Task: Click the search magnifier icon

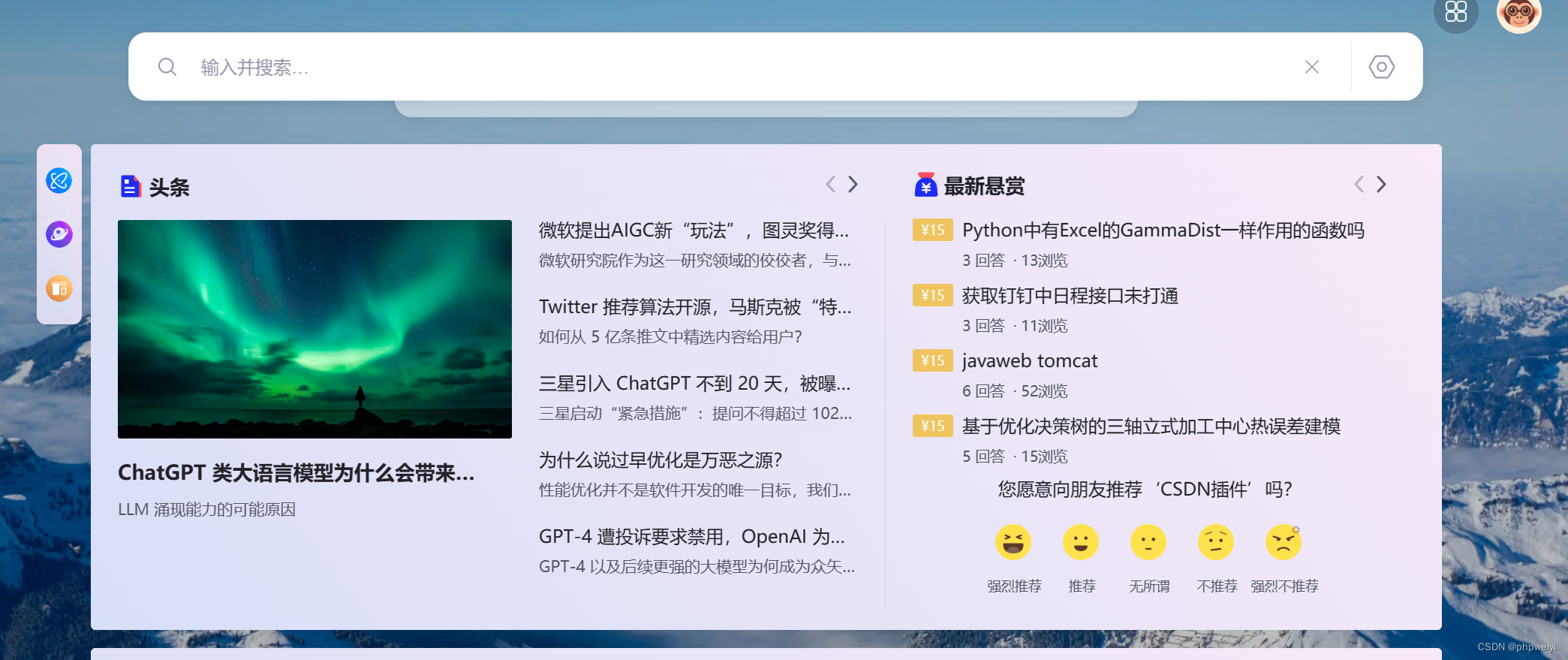Action: [x=167, y=67]
